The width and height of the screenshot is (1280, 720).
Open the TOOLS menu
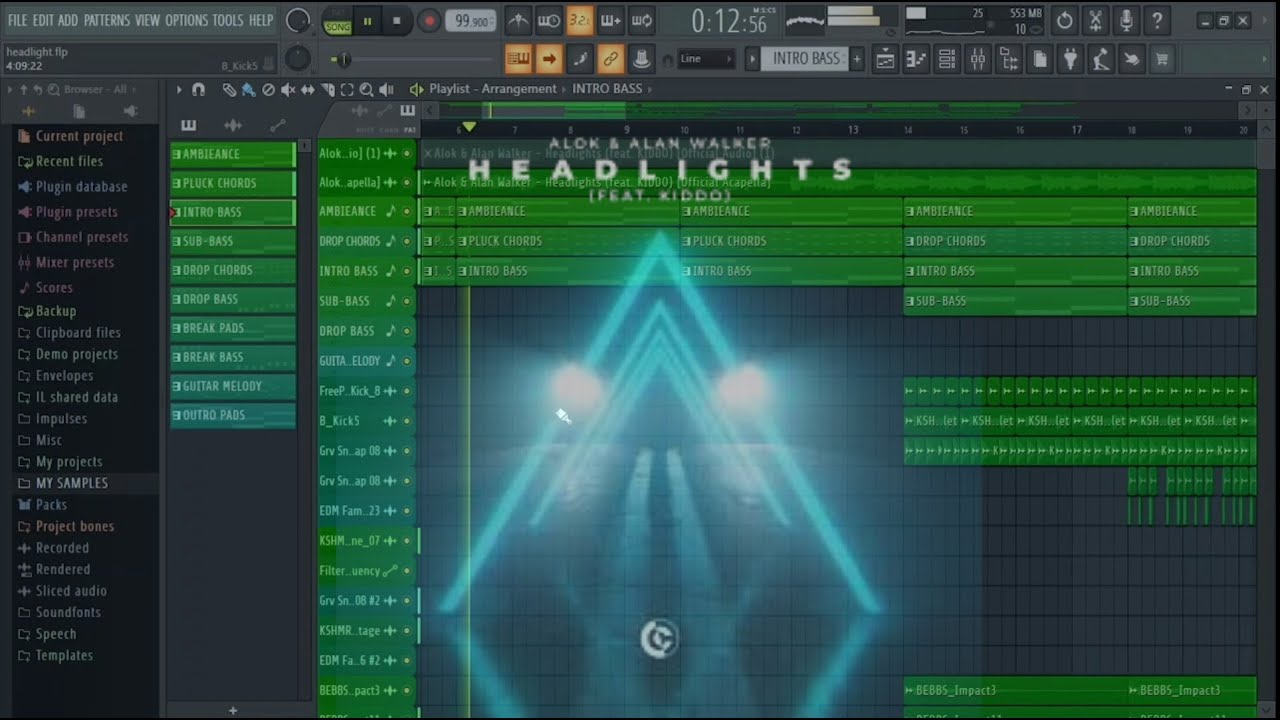pos(228,20)
